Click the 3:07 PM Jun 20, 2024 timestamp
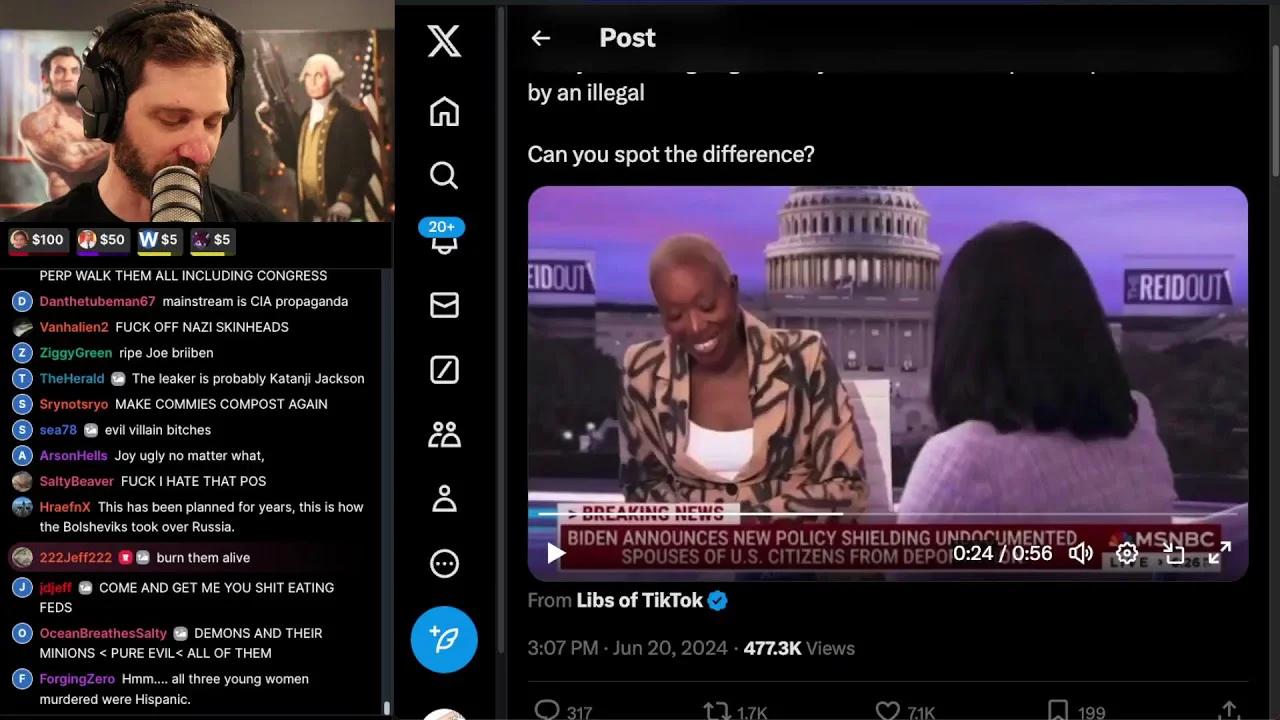 (627, 648)
